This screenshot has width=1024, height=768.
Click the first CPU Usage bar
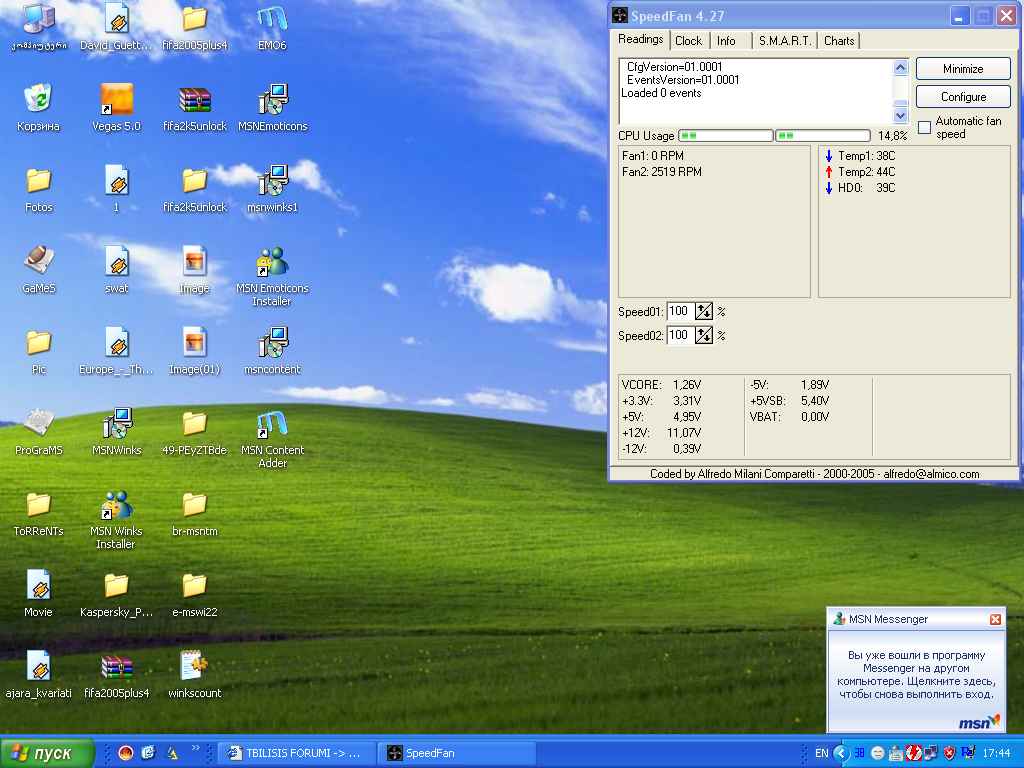point(726,136)
